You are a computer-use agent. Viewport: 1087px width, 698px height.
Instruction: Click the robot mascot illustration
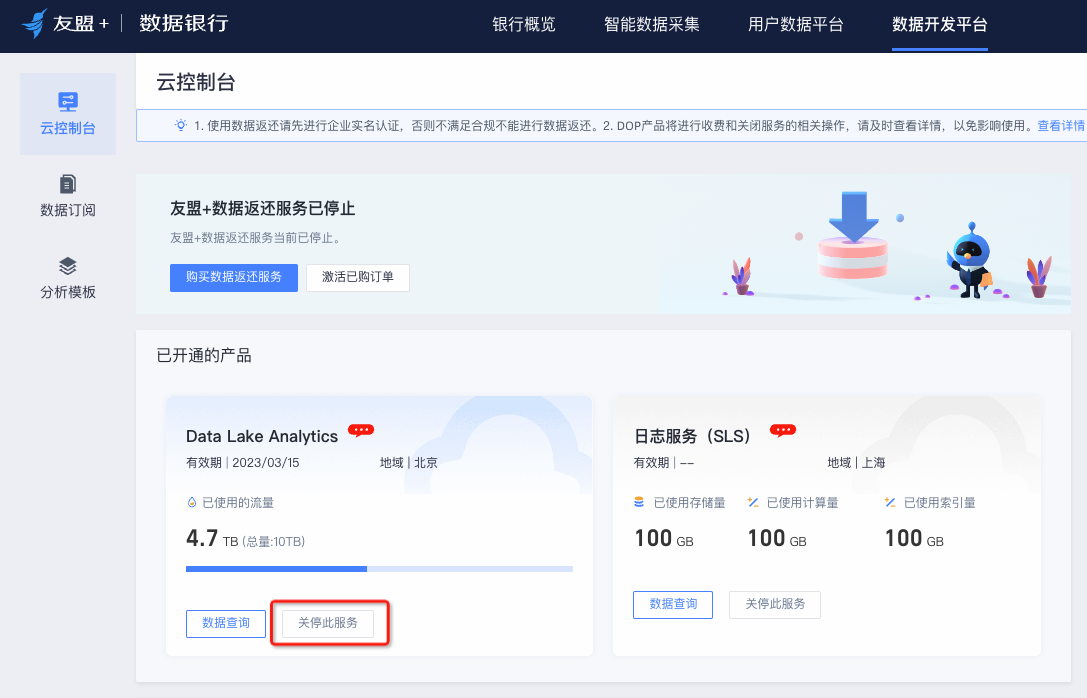point(971,260)
